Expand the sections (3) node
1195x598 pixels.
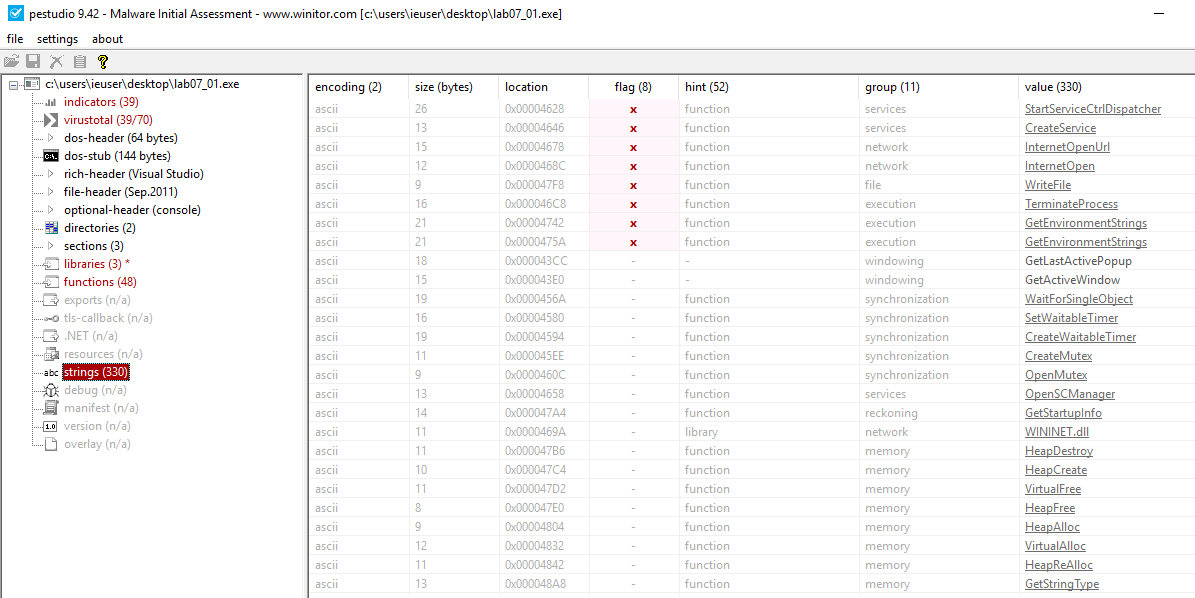(x=50, y=245)
